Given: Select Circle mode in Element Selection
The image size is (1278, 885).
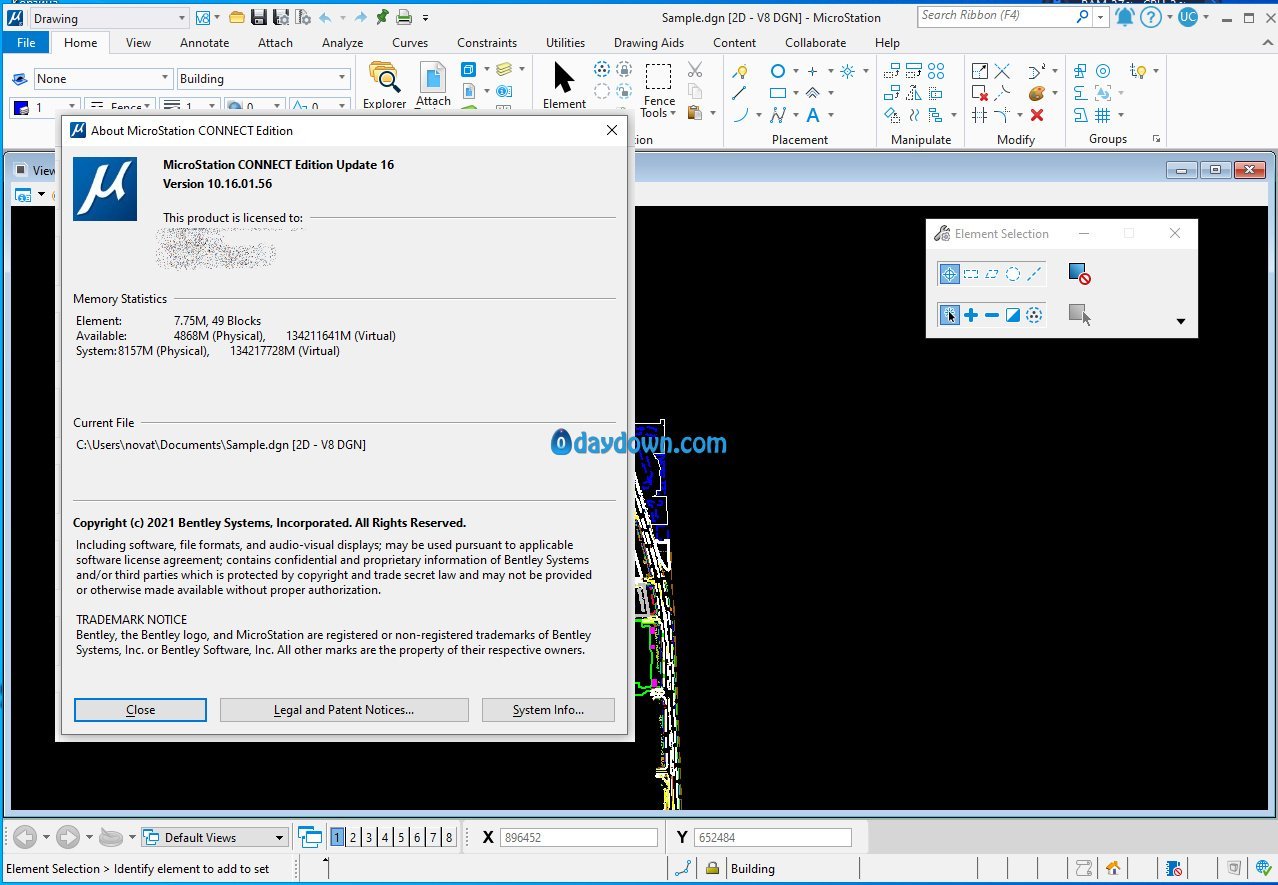Looking at the screenshot, I should click(1013, 274).
